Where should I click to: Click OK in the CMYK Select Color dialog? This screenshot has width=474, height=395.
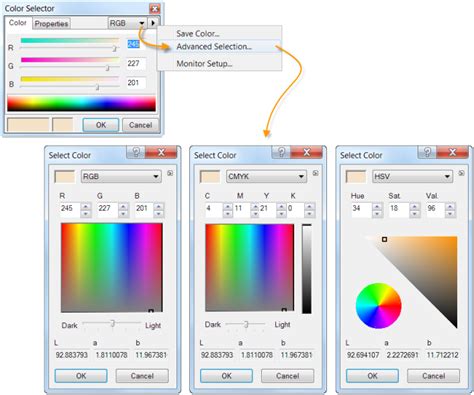226,376
